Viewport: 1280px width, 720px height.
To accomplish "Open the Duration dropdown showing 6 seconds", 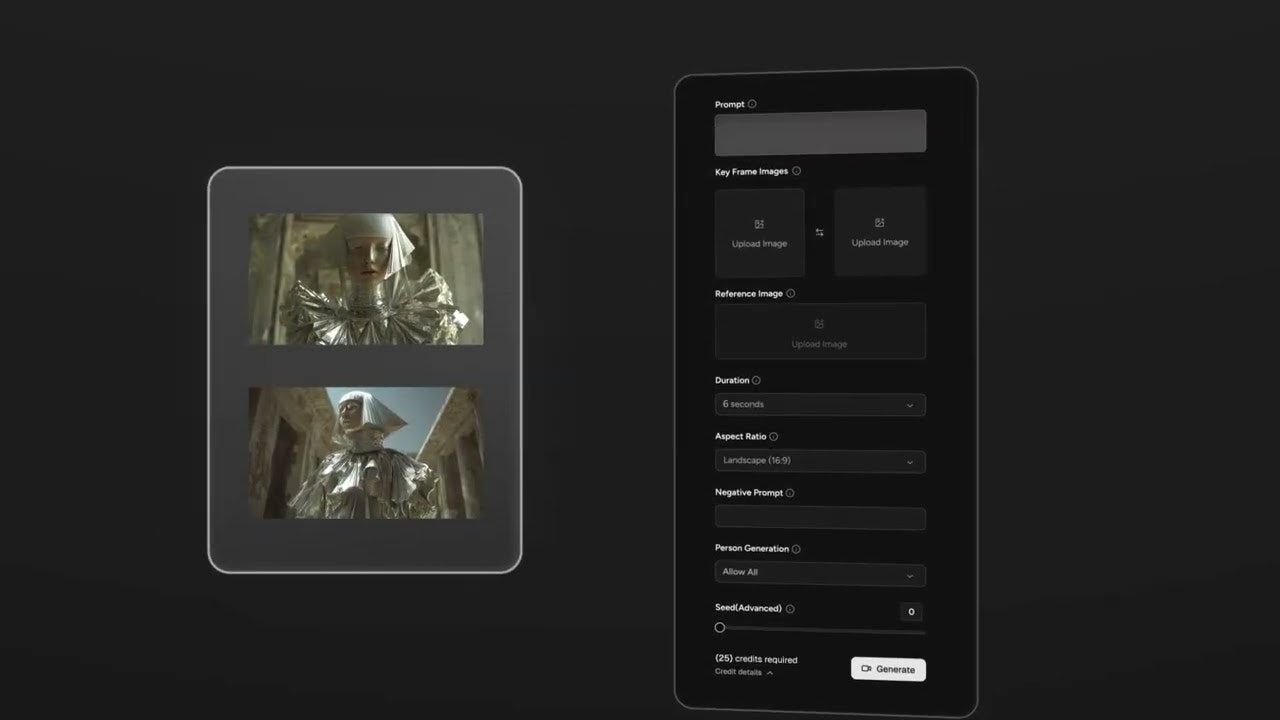I will coord(819,405).
